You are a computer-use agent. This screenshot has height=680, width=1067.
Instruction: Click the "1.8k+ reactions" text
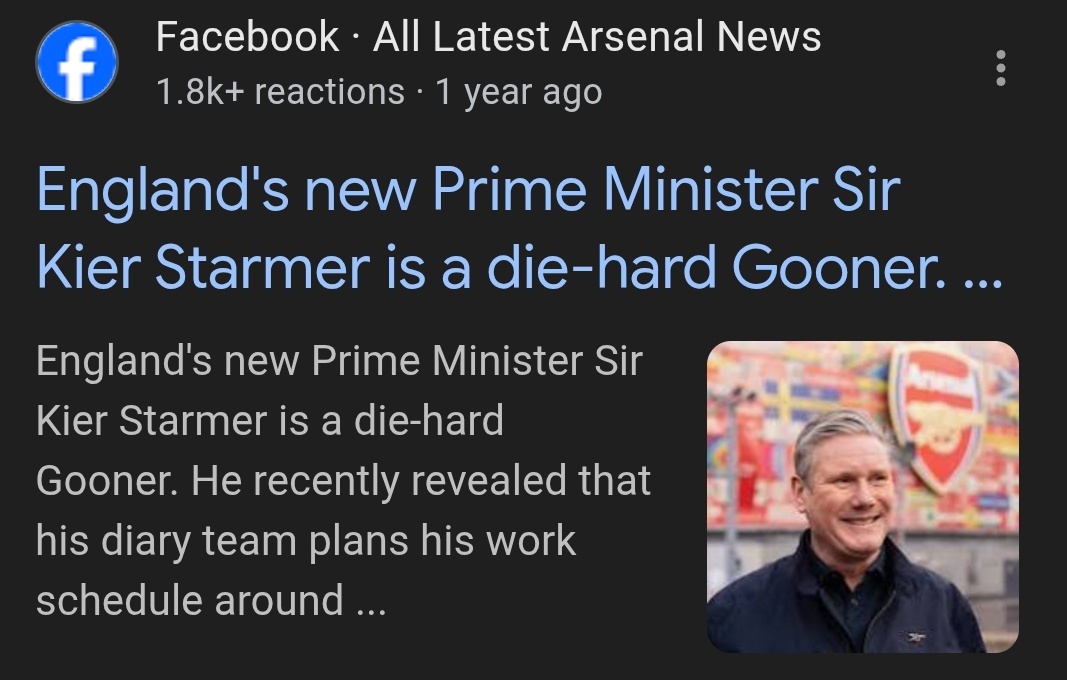coord(280,92)
